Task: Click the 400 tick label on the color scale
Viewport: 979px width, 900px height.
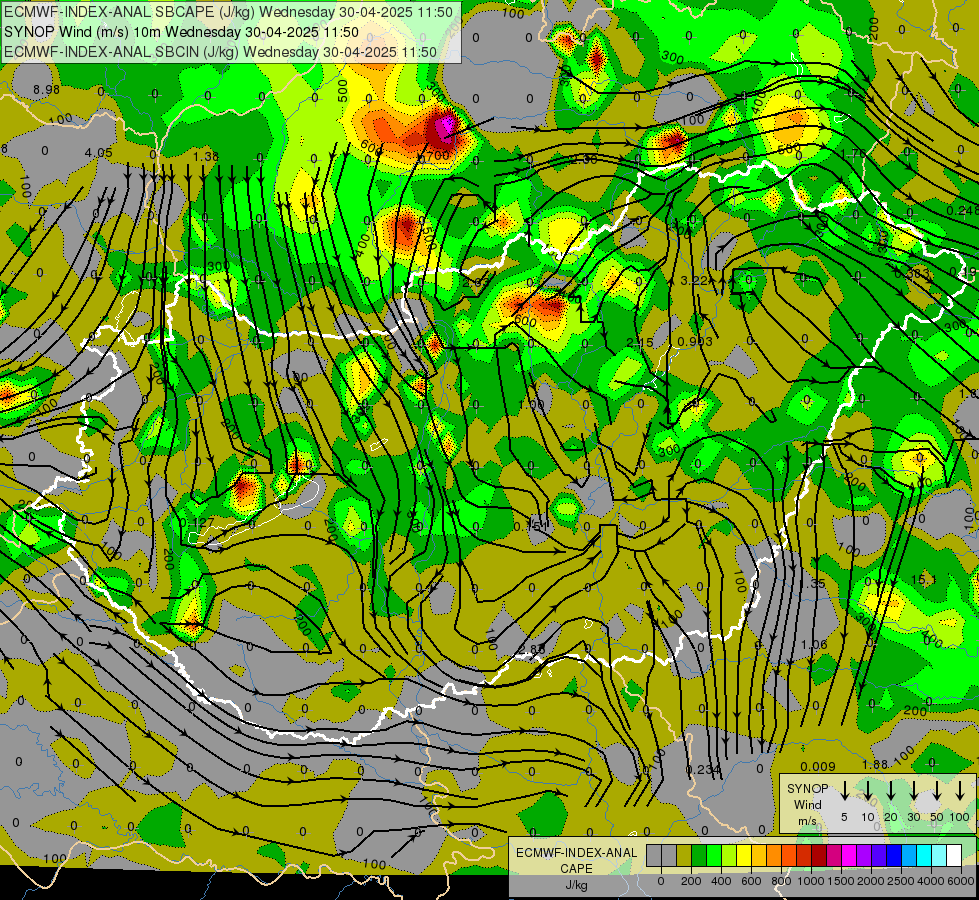Action: [x=721, y=881]
